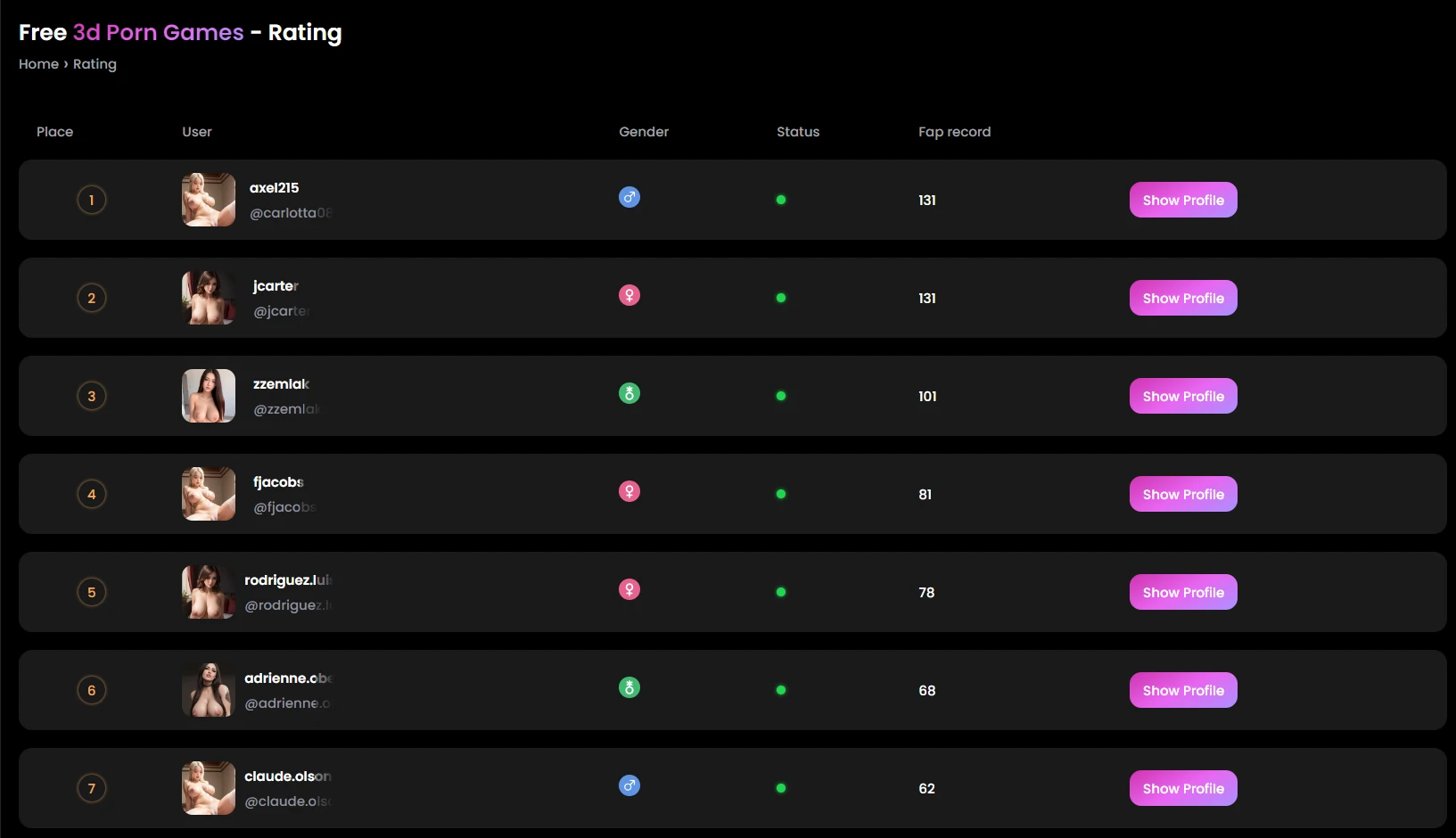Show Profile for third-place user zzemlak

pyautogui.click(x=1183, y=396)
